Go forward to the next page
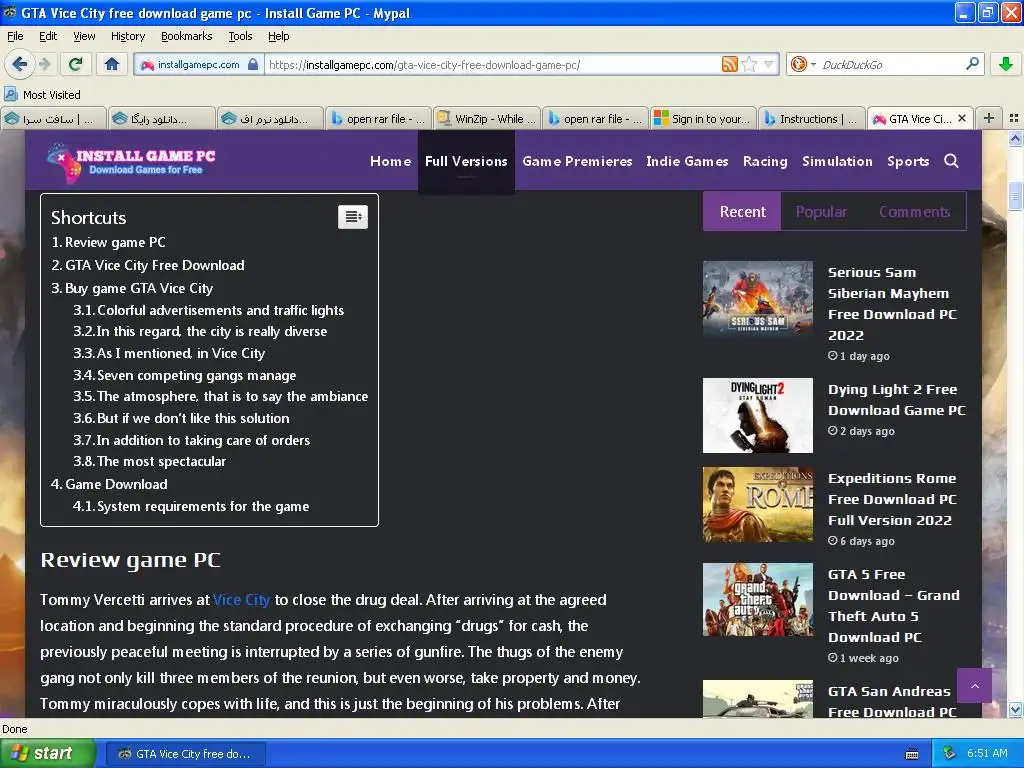The height and width of the screenshot is (768, 1024). 44,64
